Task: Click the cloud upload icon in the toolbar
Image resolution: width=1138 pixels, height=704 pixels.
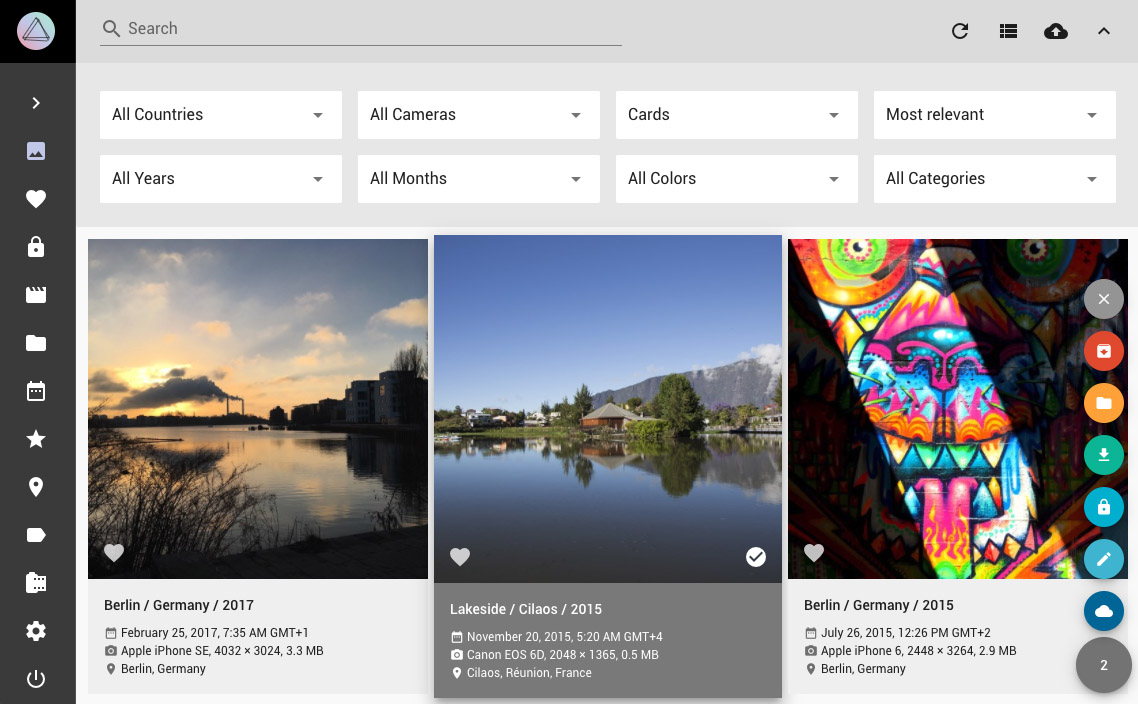Action: (x=1055, y=31)
